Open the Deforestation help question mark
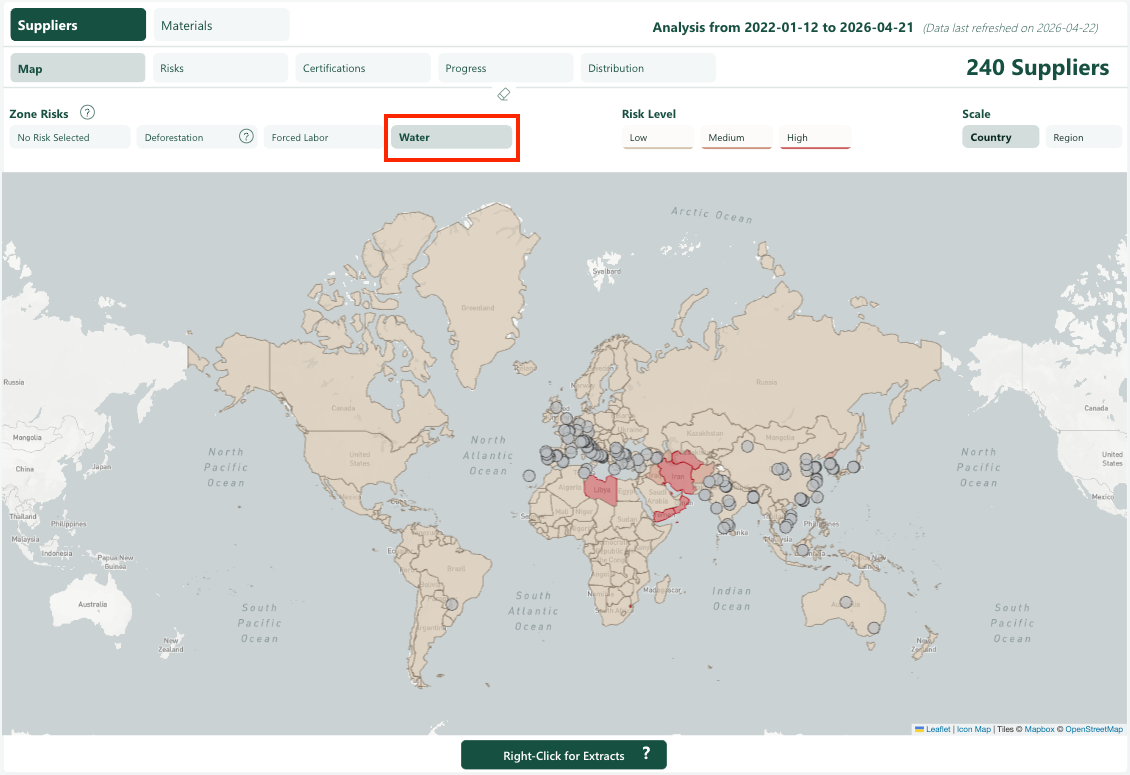This screenshot has height=775, width=1130. [246, 136]
